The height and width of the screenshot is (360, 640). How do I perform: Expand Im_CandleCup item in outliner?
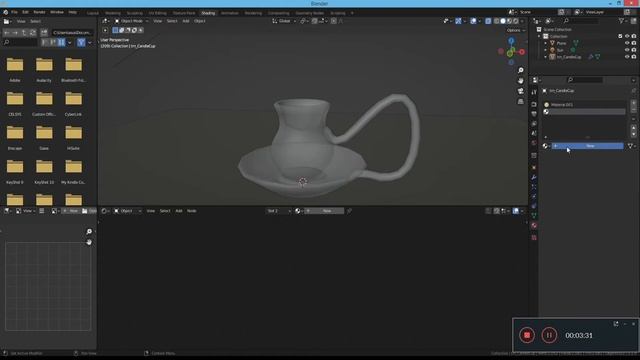(x=546, y=57)
